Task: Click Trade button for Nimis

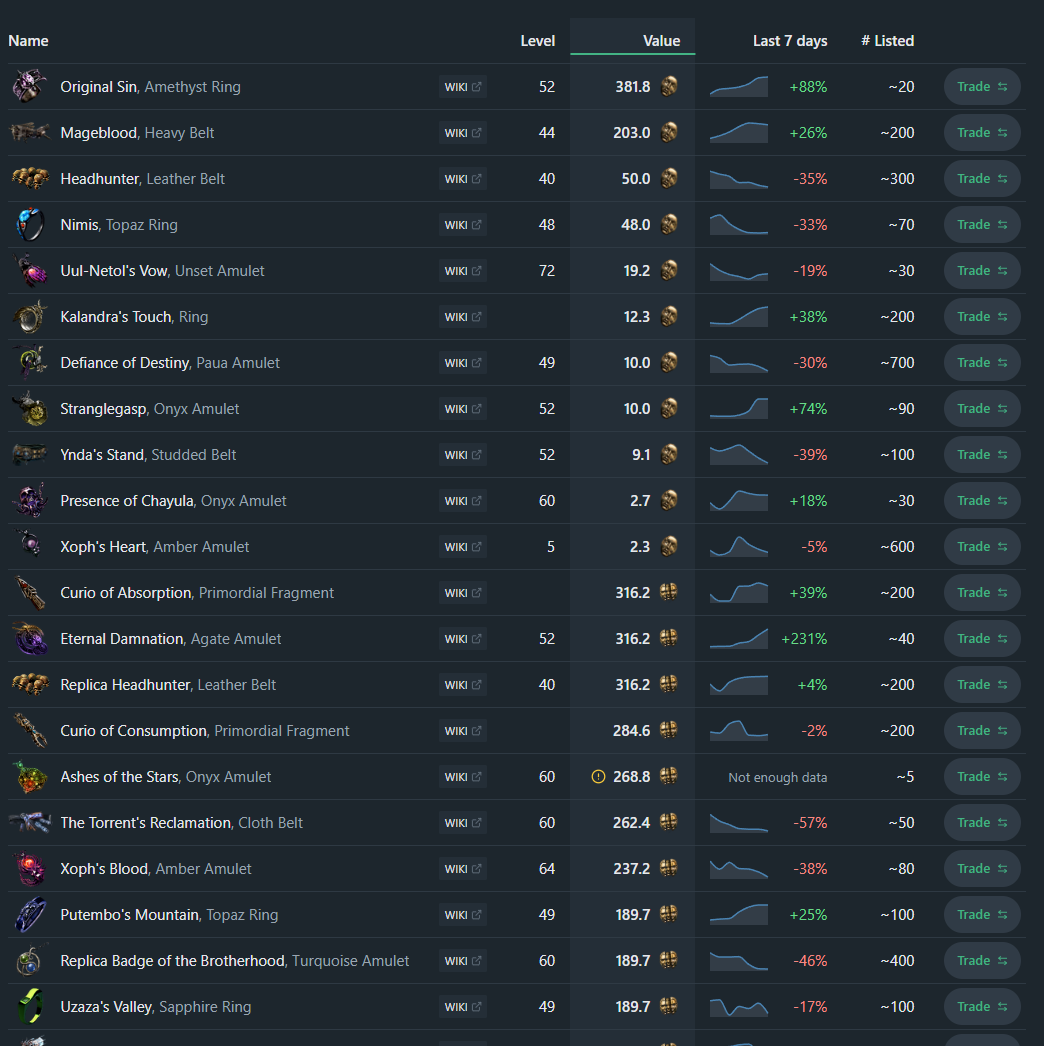Action: 982,225
